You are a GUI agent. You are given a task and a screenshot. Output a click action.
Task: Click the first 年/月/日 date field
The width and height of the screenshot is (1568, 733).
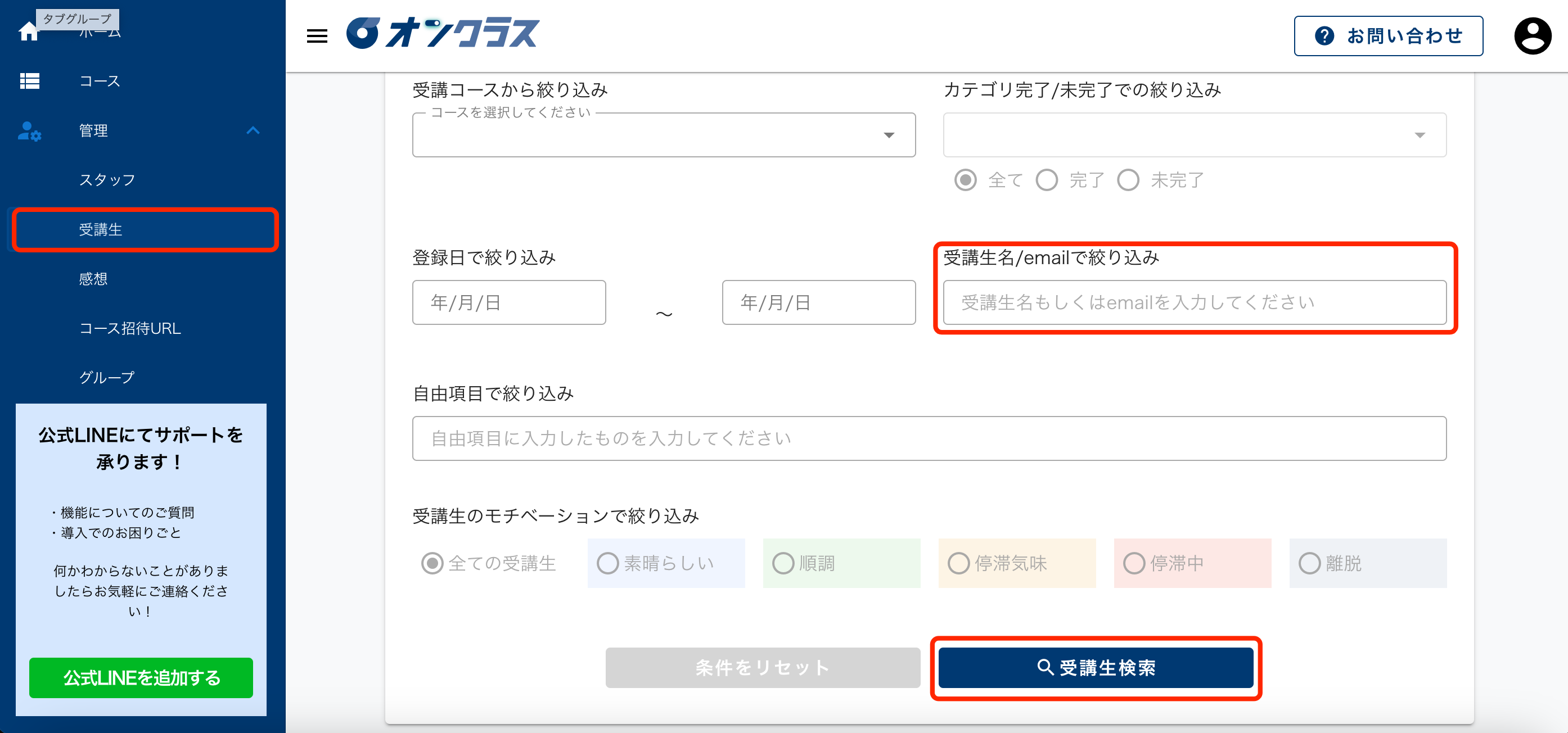509,302
